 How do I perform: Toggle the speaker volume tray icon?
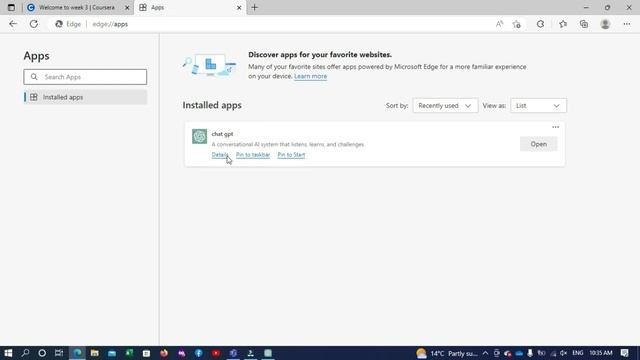click(564, 353)
